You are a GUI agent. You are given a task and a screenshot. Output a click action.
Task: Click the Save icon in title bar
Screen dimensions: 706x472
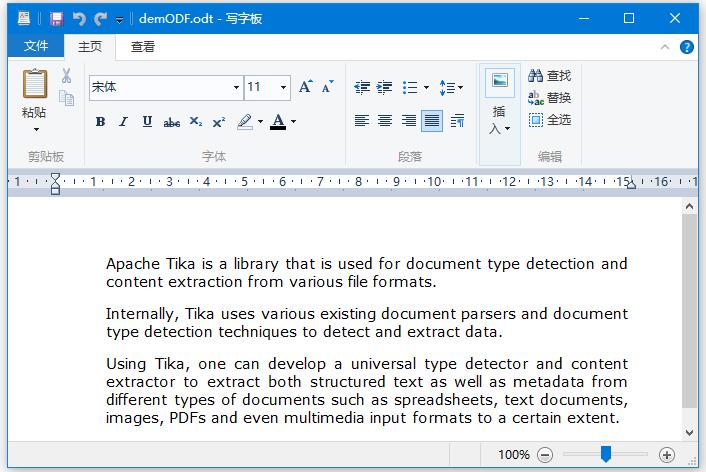coord(56,18)
